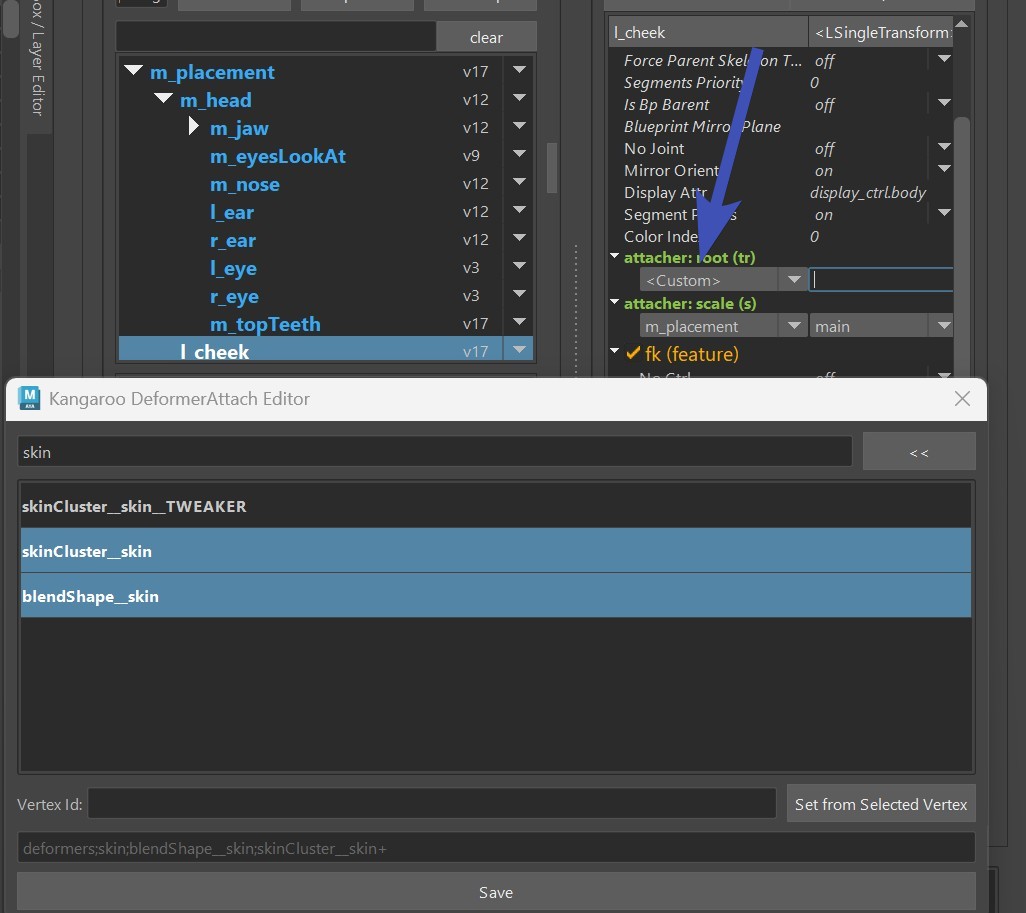Click Set from Selected Vertex button

pos(881,804)
